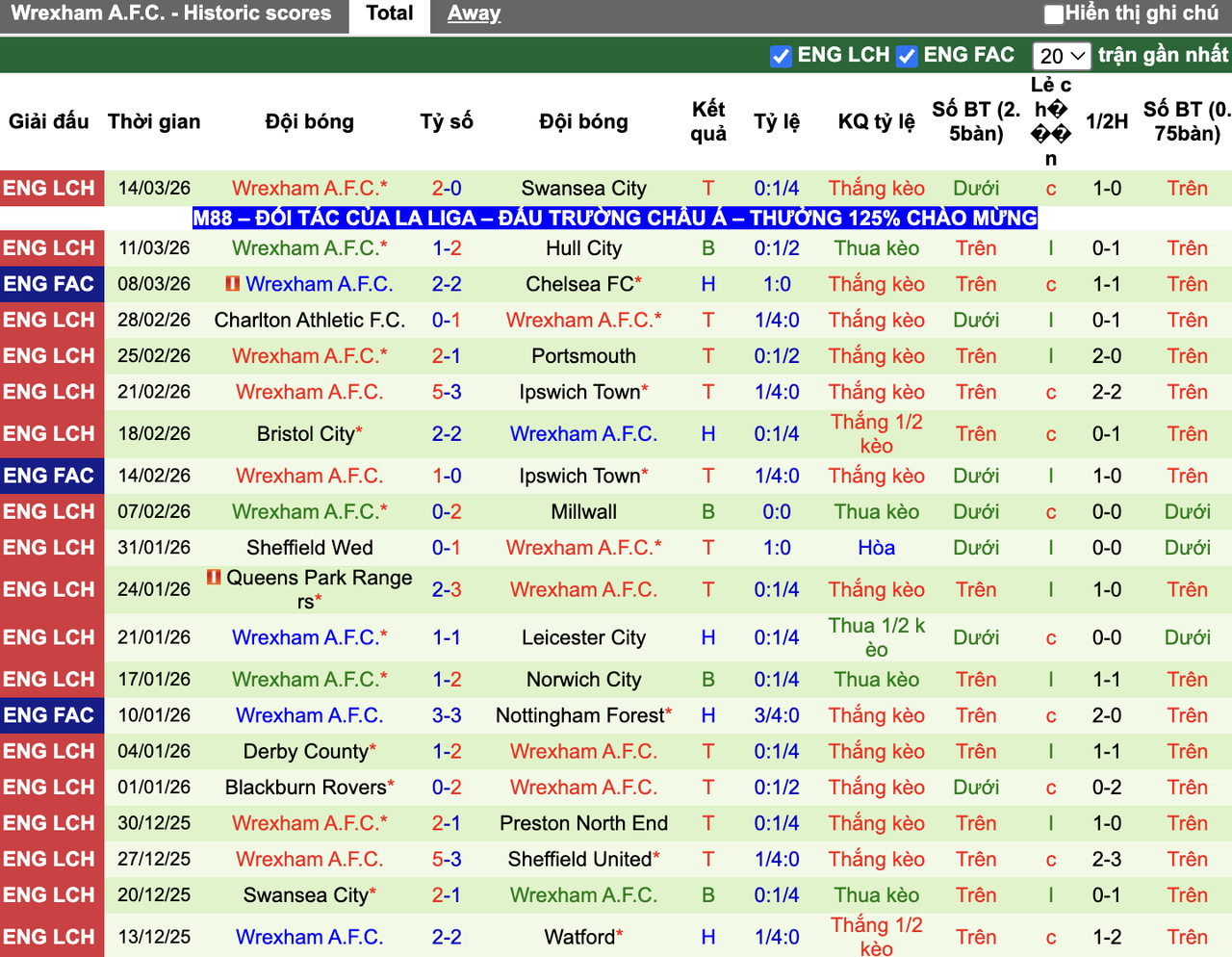Image resolution: width=1232 pixels, height=957 pixels.
Task: Uncheck the ENG FAC filter checkbox
Action: (x=907, y=56)
